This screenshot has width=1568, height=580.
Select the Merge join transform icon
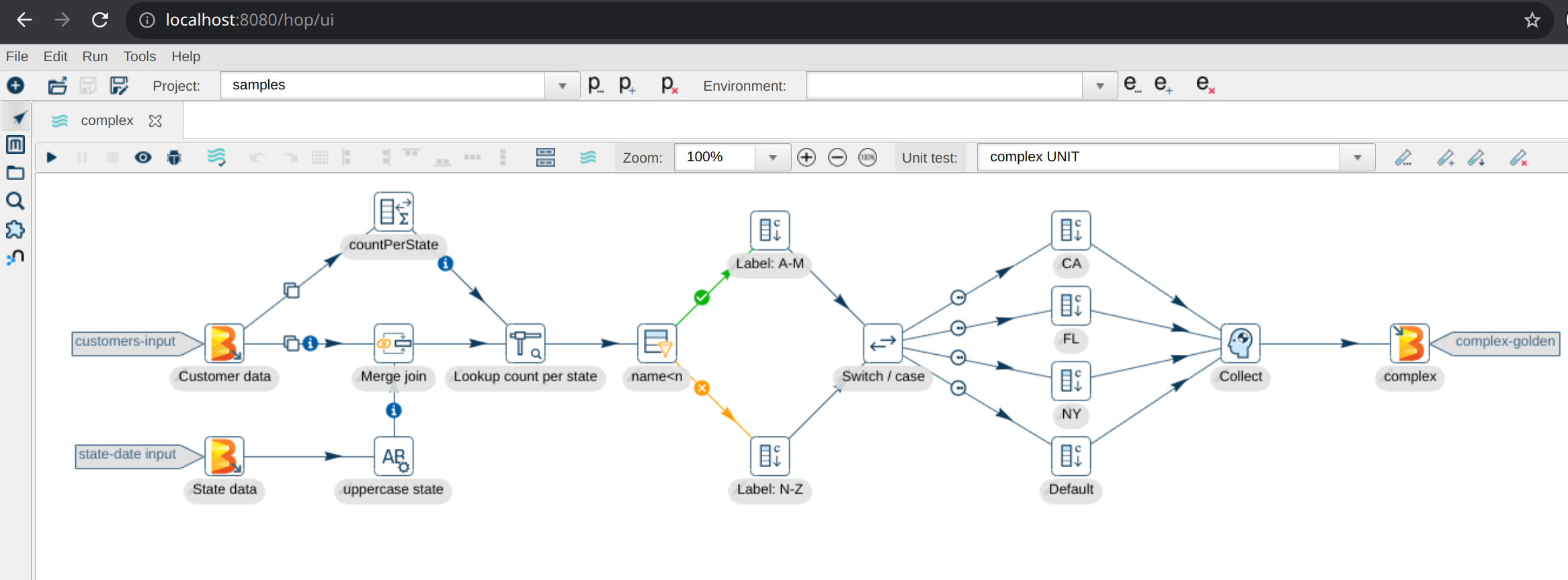pyautogui.click(x=393, y=343)
